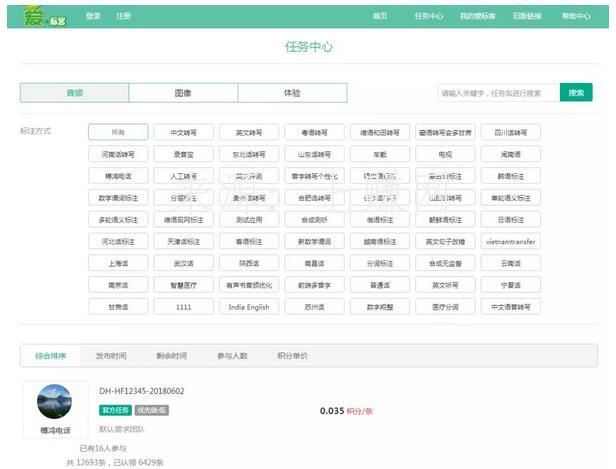616x469 pixels.
Task: Sort tasks by 综合排序
Action: pyautogui.click(x=52, y=355)
